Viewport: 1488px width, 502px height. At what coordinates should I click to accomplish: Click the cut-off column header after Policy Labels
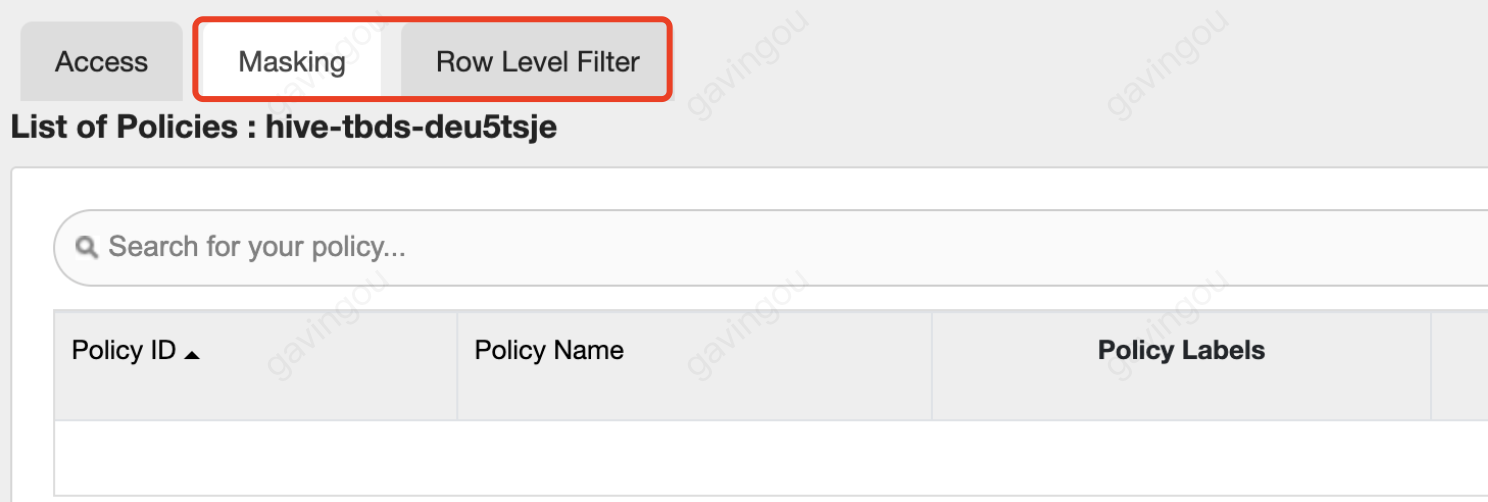1460,364
